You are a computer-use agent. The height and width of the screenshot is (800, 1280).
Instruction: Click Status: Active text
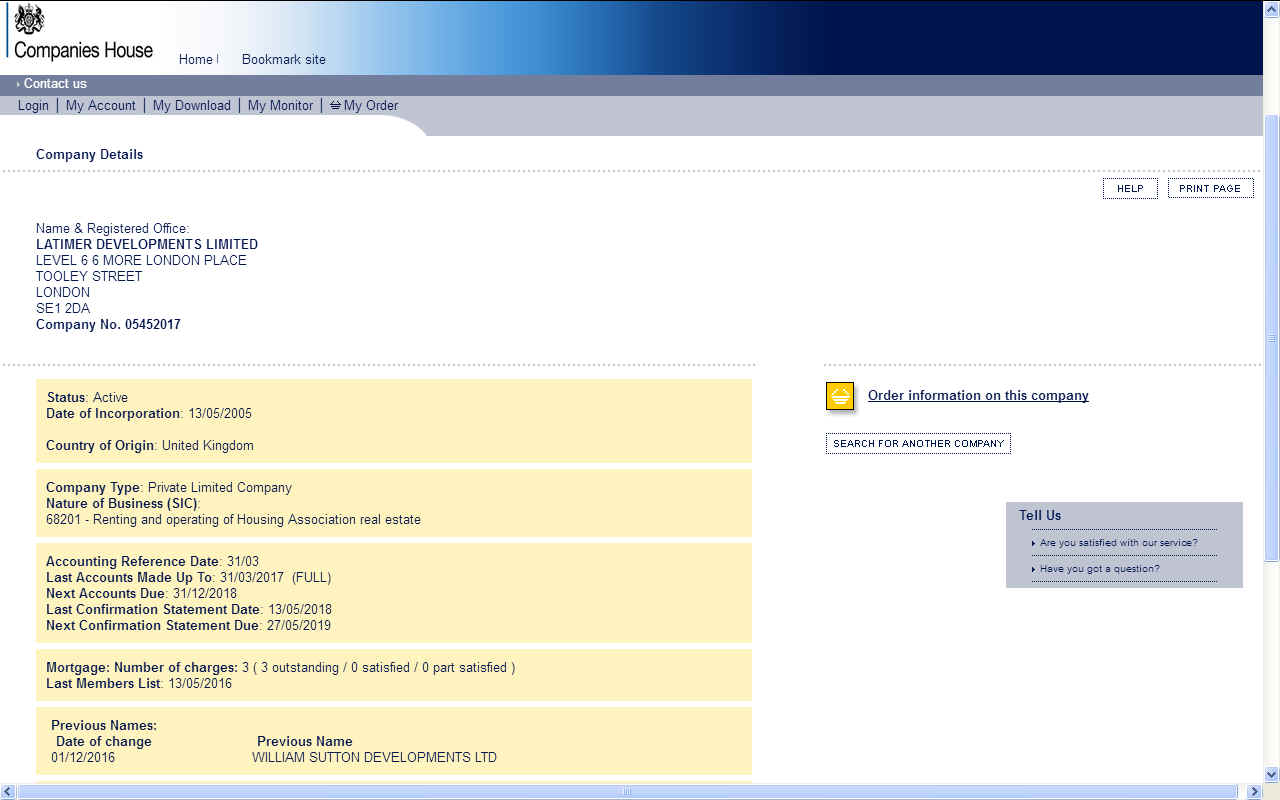click(87, 398)
